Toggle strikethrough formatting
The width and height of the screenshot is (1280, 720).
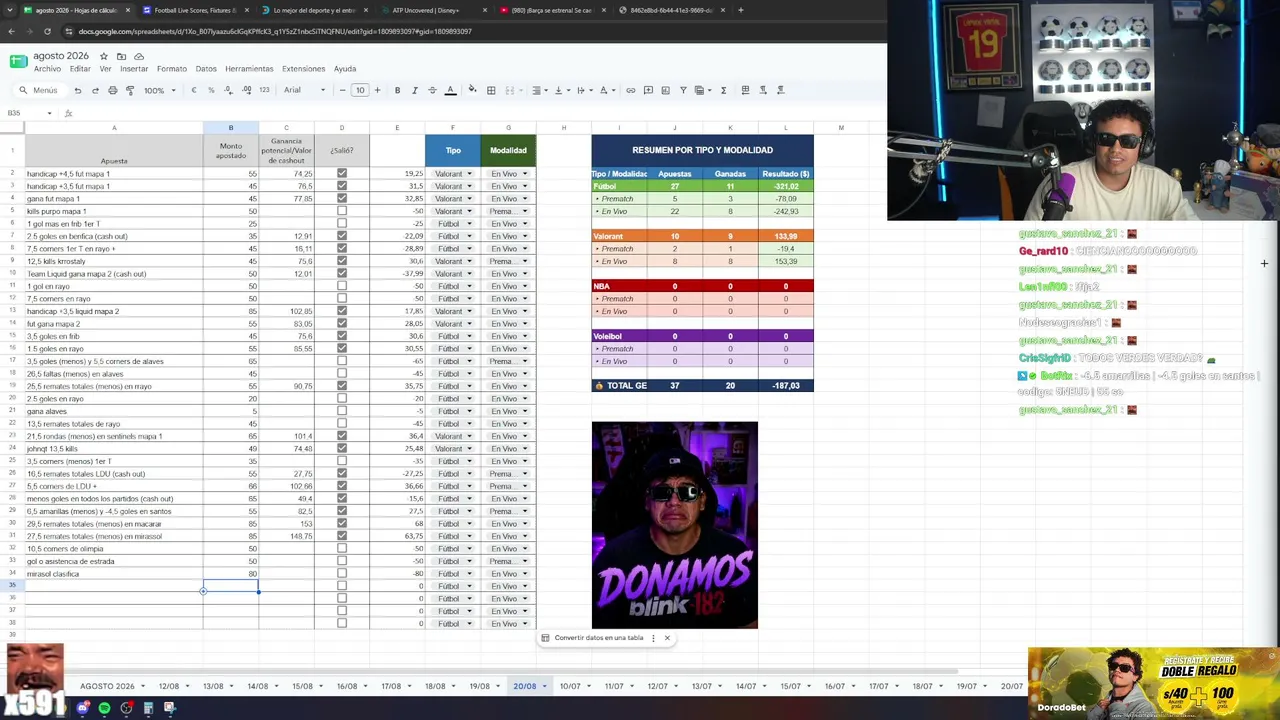pyautogui.click(x=432, y=90)
